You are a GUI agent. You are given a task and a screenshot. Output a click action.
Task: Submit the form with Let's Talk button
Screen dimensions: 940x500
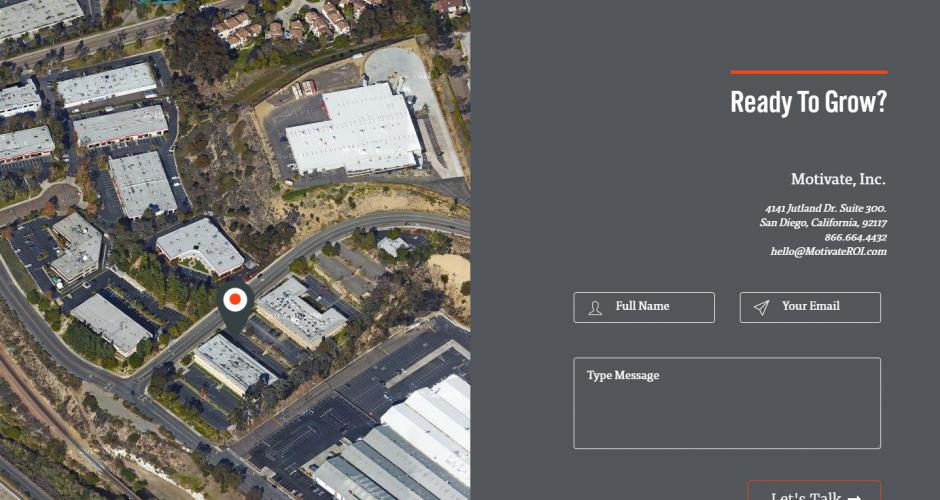click(814, 491)
